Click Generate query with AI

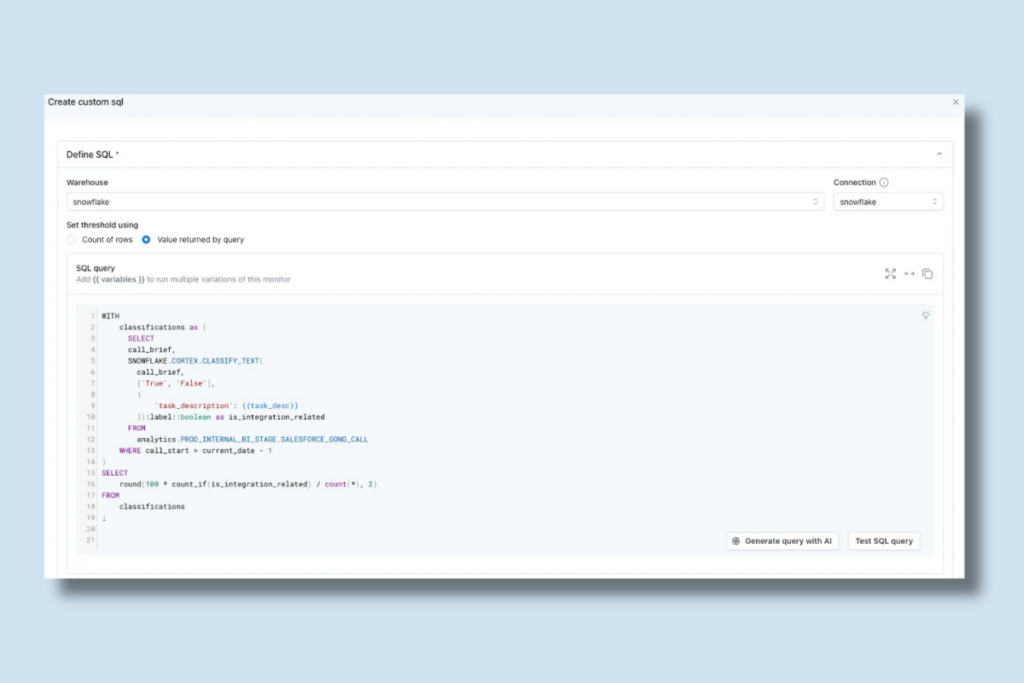click(782, 541)
